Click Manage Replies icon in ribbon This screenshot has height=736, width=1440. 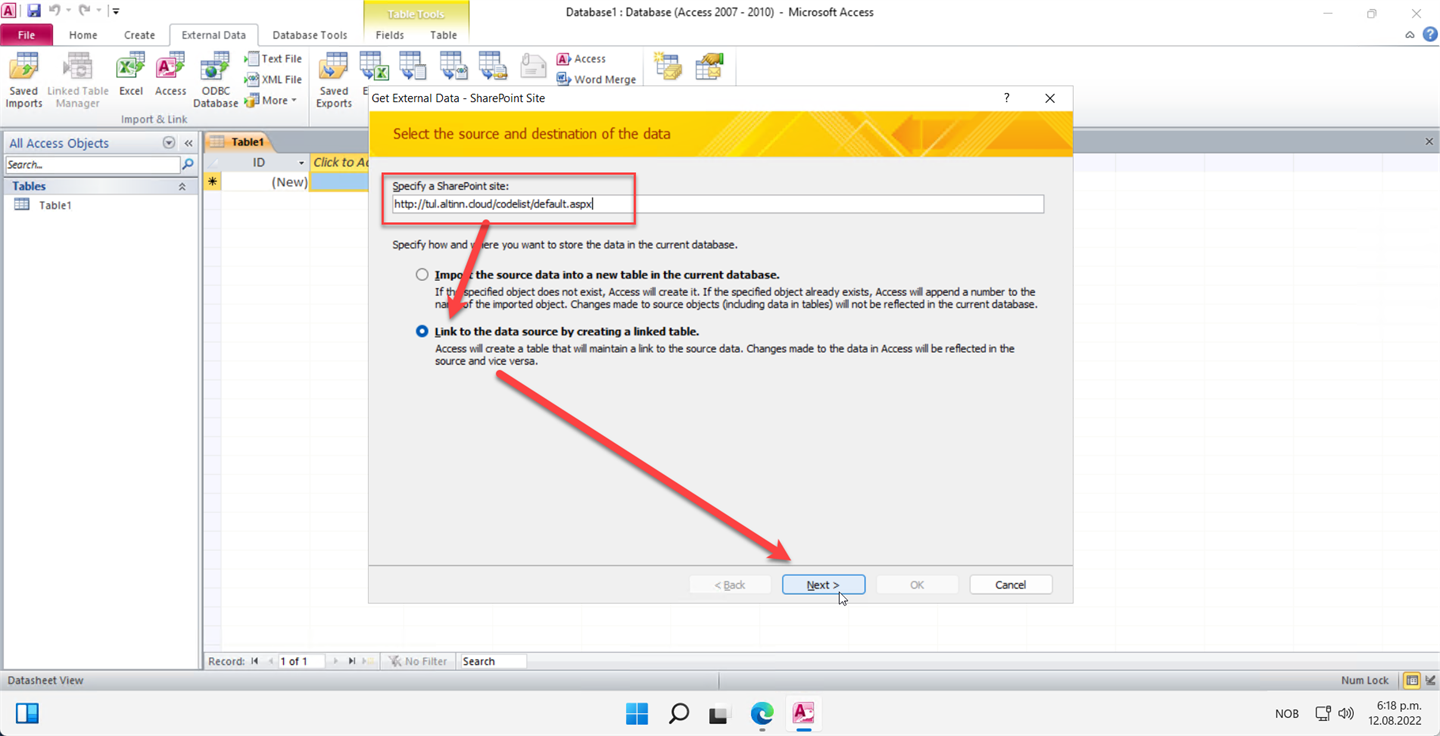pyautogui.click(x=709, y=67)
